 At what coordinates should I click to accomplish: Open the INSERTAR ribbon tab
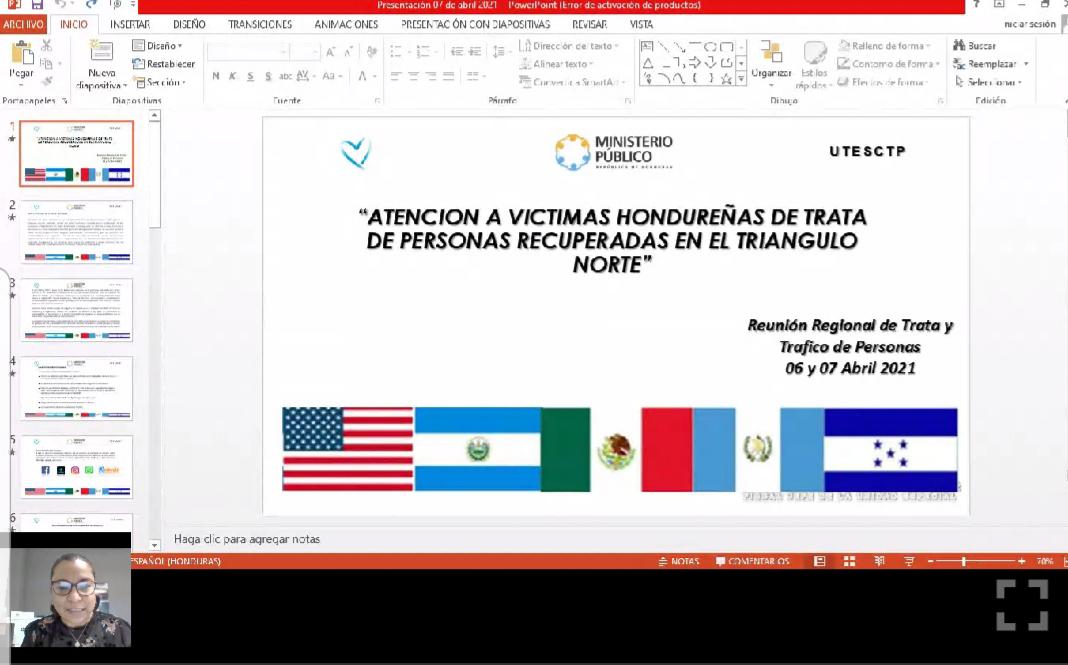point(130,24)
